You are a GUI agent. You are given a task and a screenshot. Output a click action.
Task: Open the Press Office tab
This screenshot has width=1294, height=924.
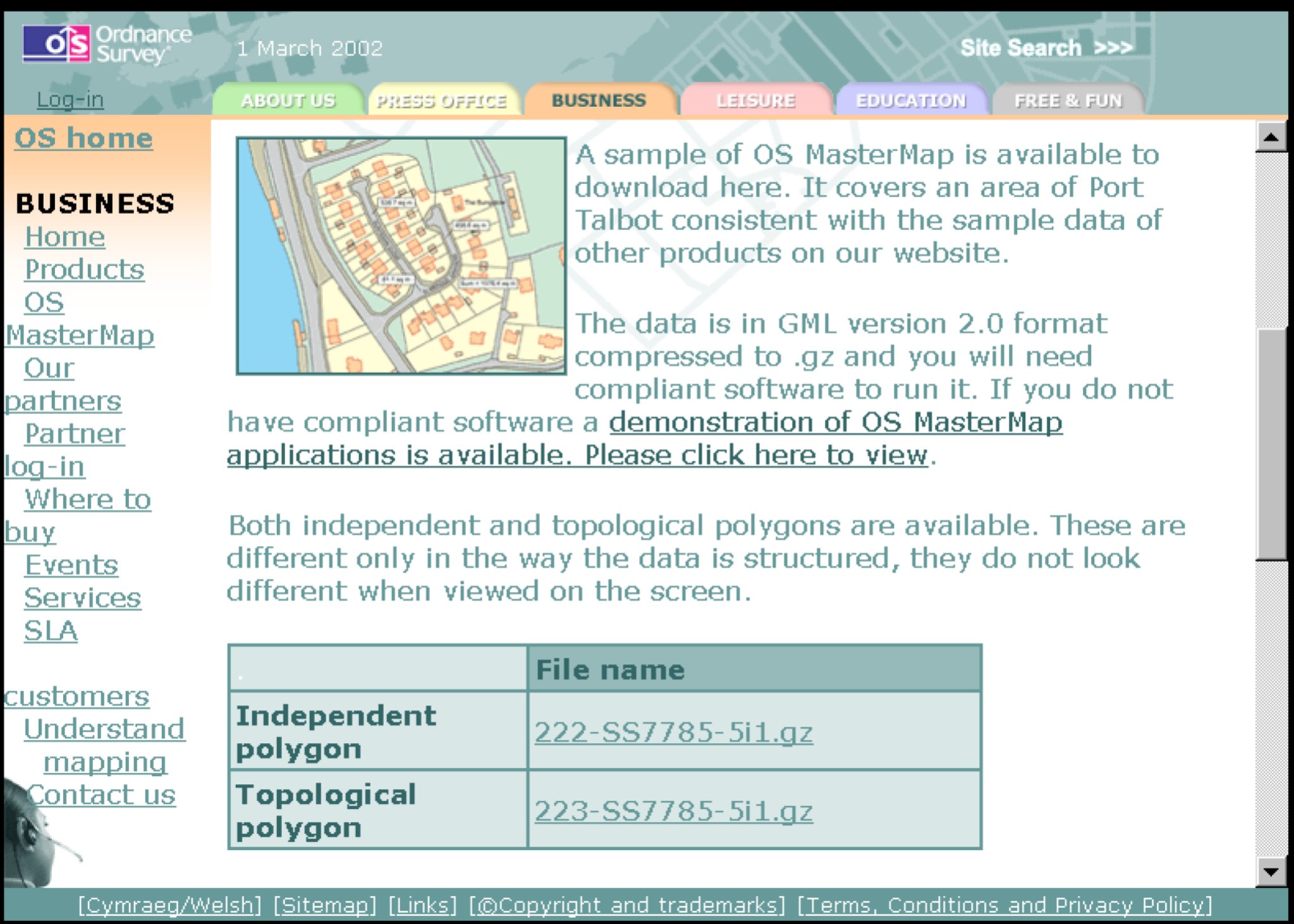pyautogui.click(x=442, y=100)
